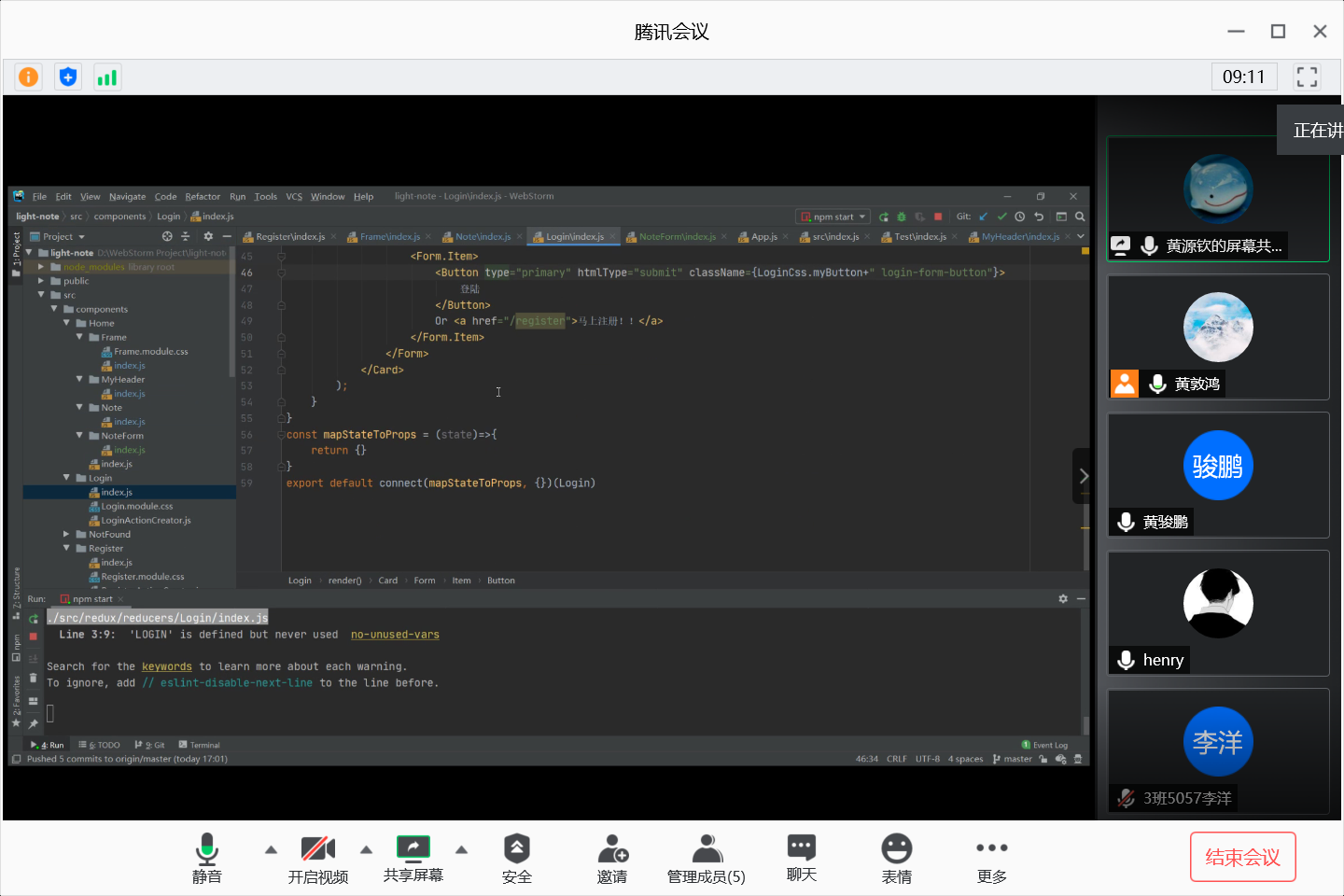Open Project view dropdown in WebStorm
This screenshot has width=1344, height=896.
(58, 237)
